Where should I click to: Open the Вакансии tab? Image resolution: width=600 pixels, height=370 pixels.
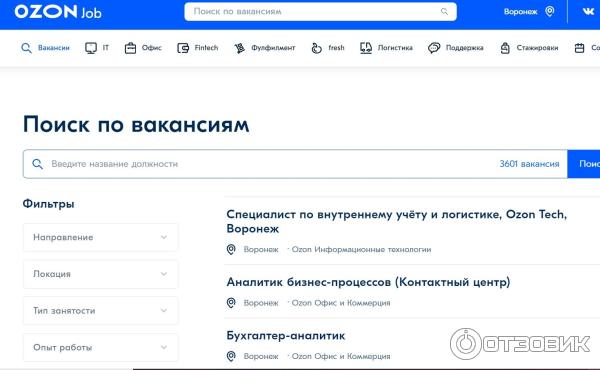point(45,48)
